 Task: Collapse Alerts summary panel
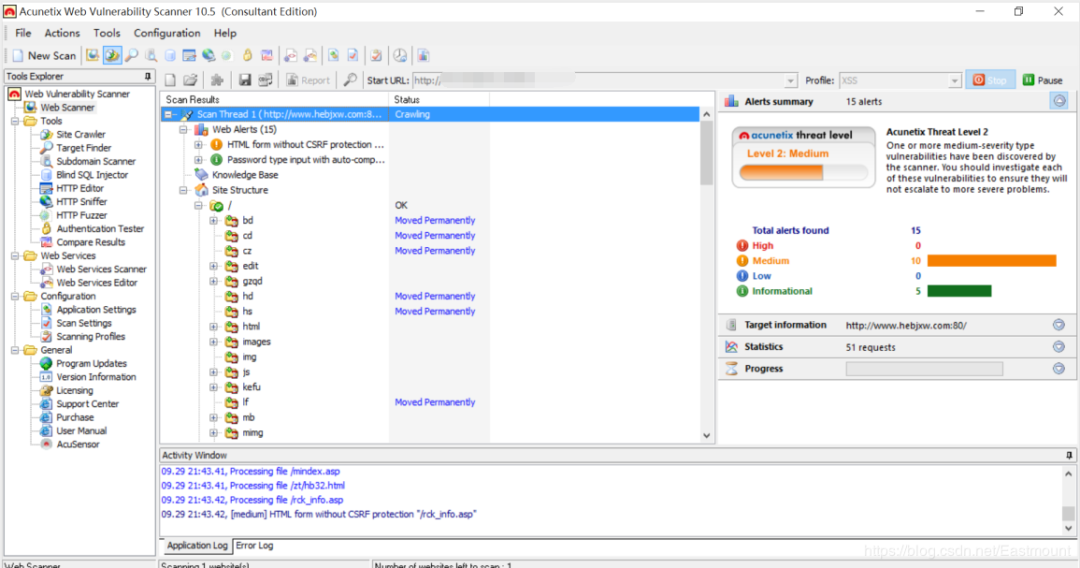[x=1059, y=101]
